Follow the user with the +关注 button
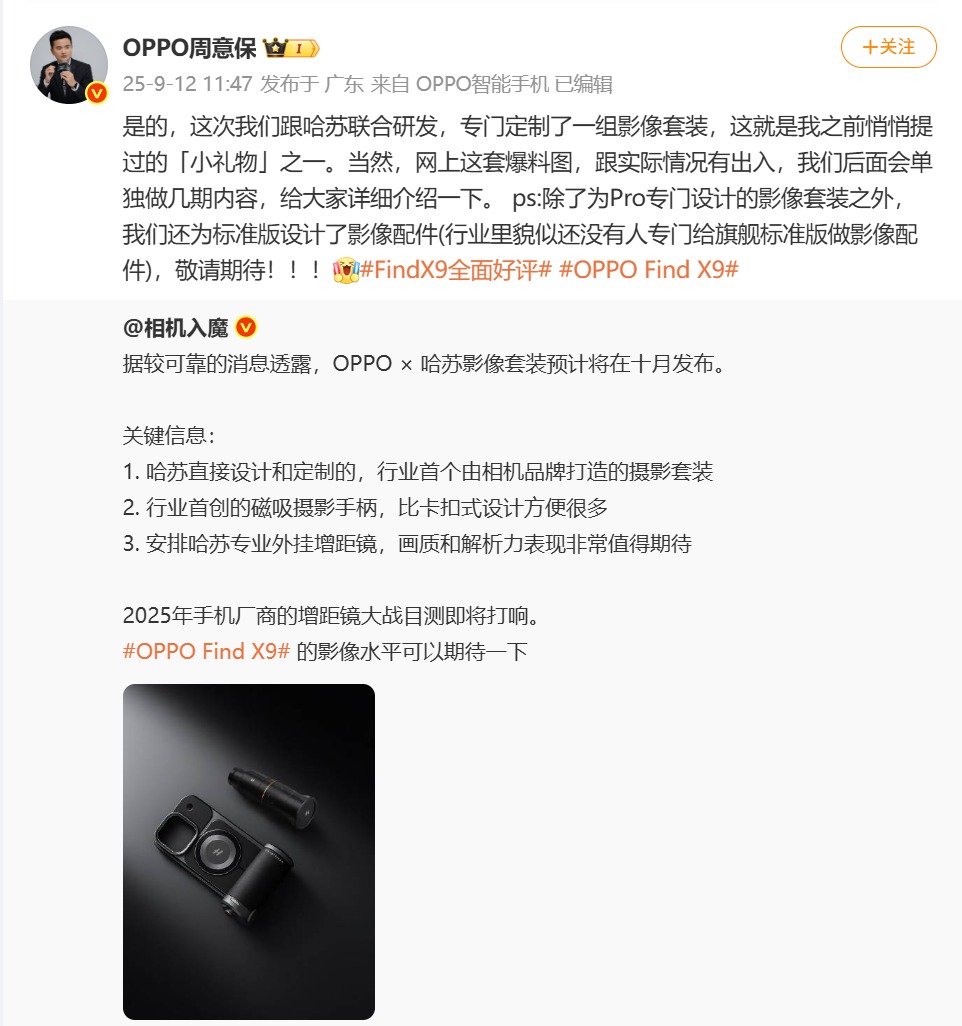The height and width of the screenshot is (1026, 962). 888,47
